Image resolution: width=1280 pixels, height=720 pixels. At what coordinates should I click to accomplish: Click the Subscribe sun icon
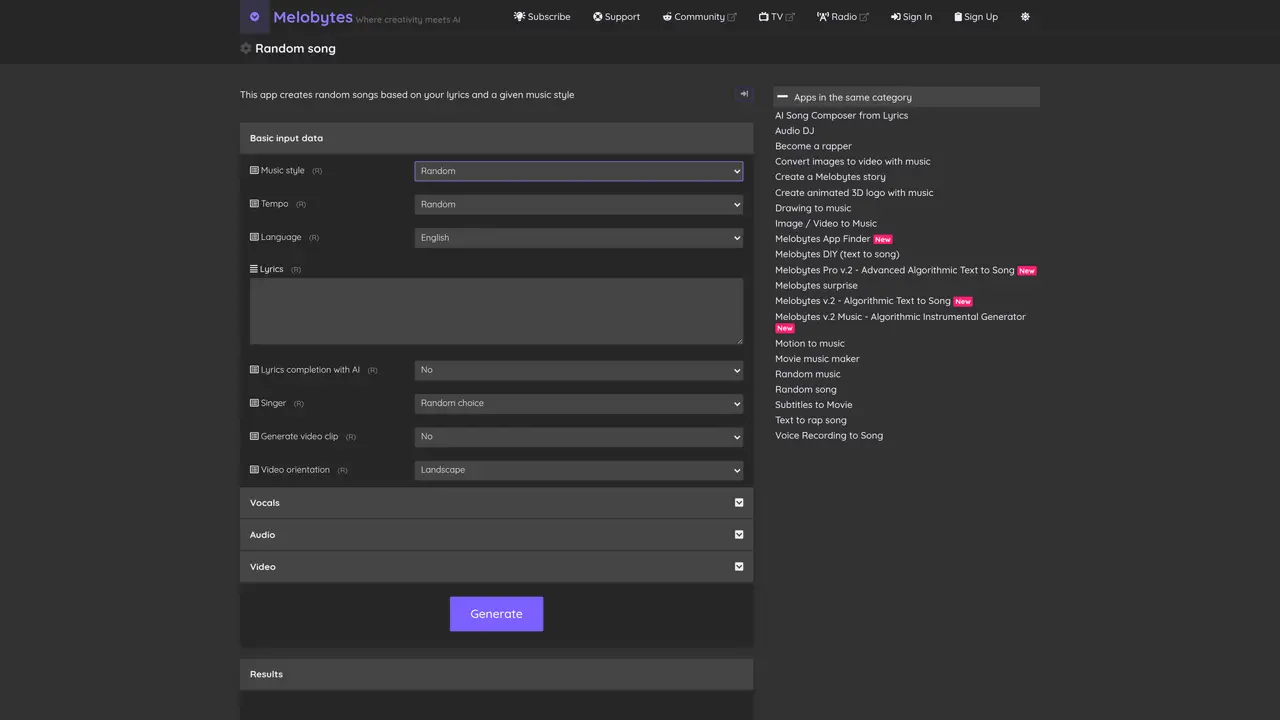(x=519, y=17)
